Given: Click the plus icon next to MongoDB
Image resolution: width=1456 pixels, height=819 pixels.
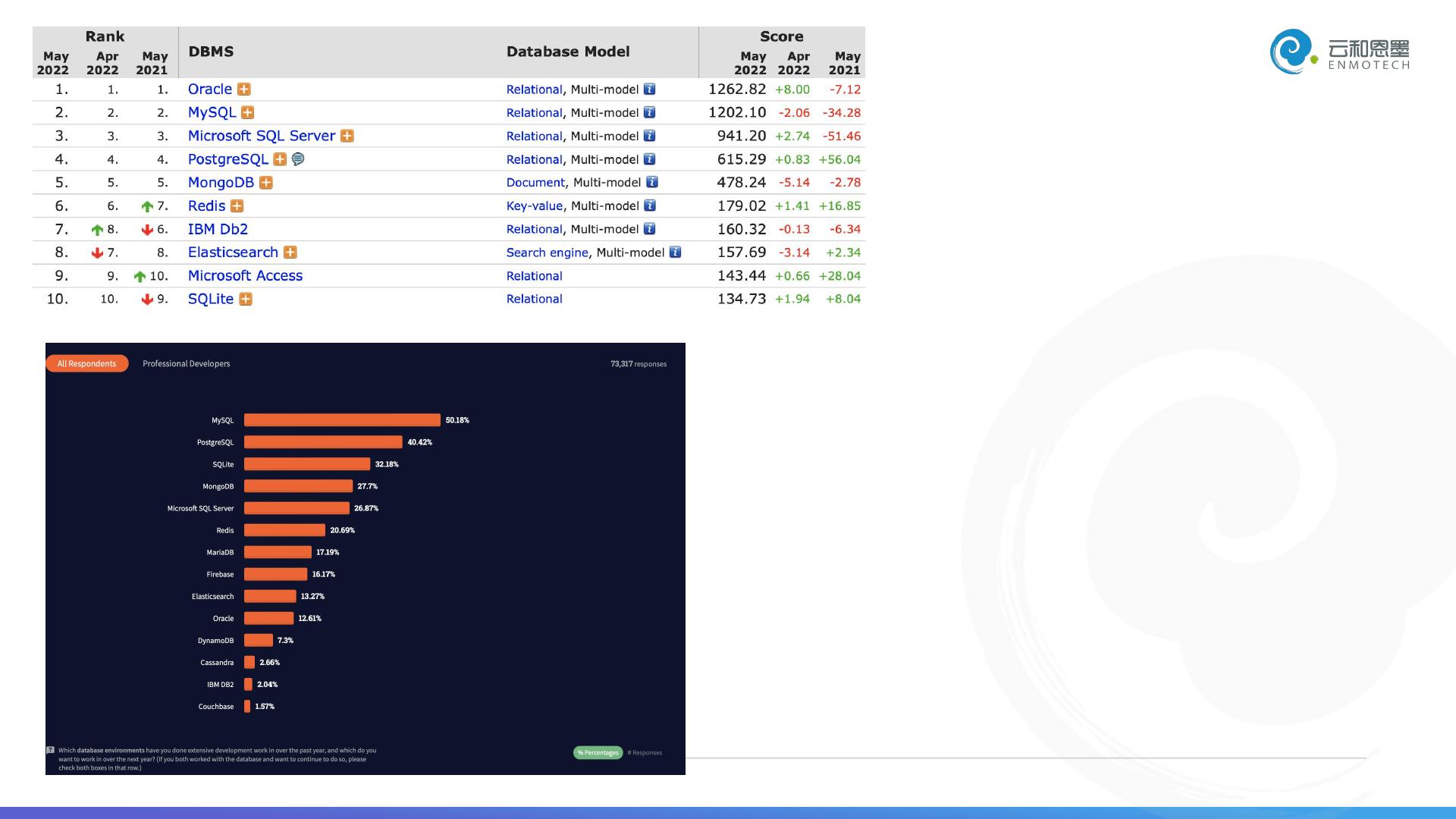Looking at the screenshot, I should point(265,183).
